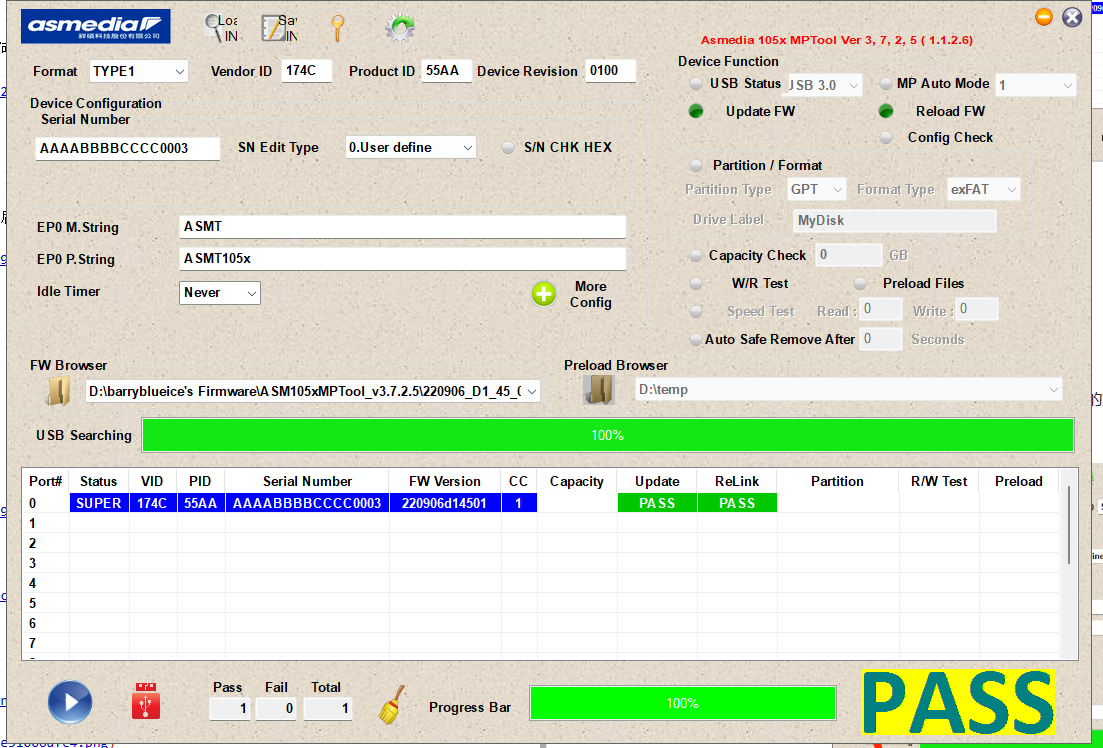This screenshot has width=1103, height=748.
Task: Click the ReLink PASS cell in port 0
Action: pyautogui.click(x=737, y=503)
